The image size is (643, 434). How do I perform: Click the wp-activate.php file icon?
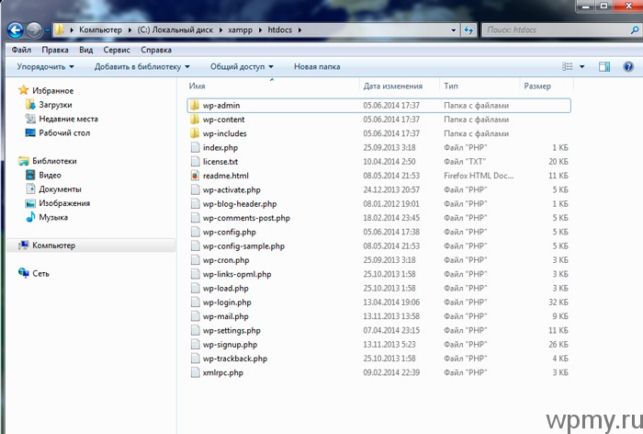click(x=195, y=190)
